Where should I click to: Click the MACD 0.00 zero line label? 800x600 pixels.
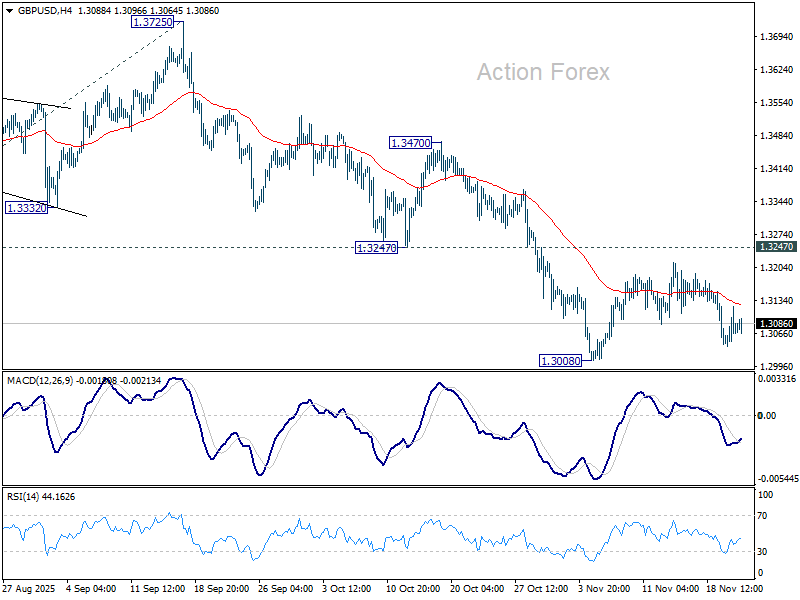(767, 416)
